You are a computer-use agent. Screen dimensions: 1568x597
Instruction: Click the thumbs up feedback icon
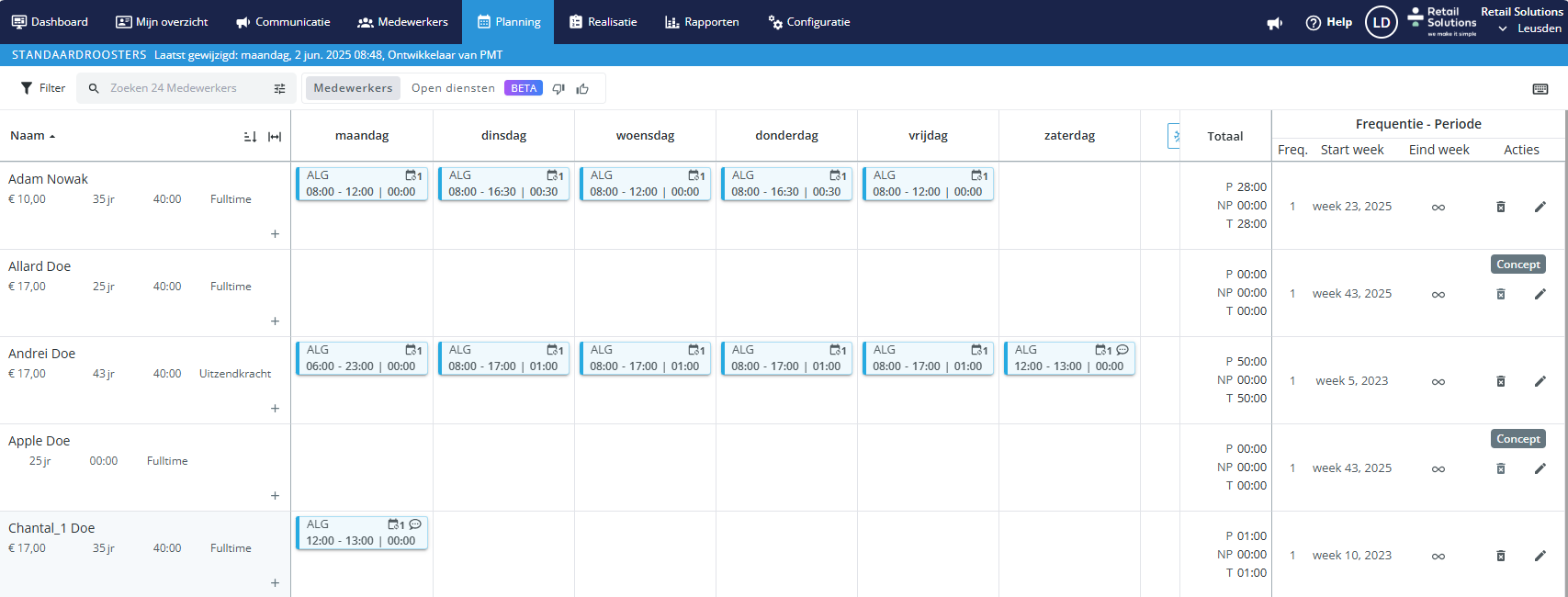pos(582,89)
